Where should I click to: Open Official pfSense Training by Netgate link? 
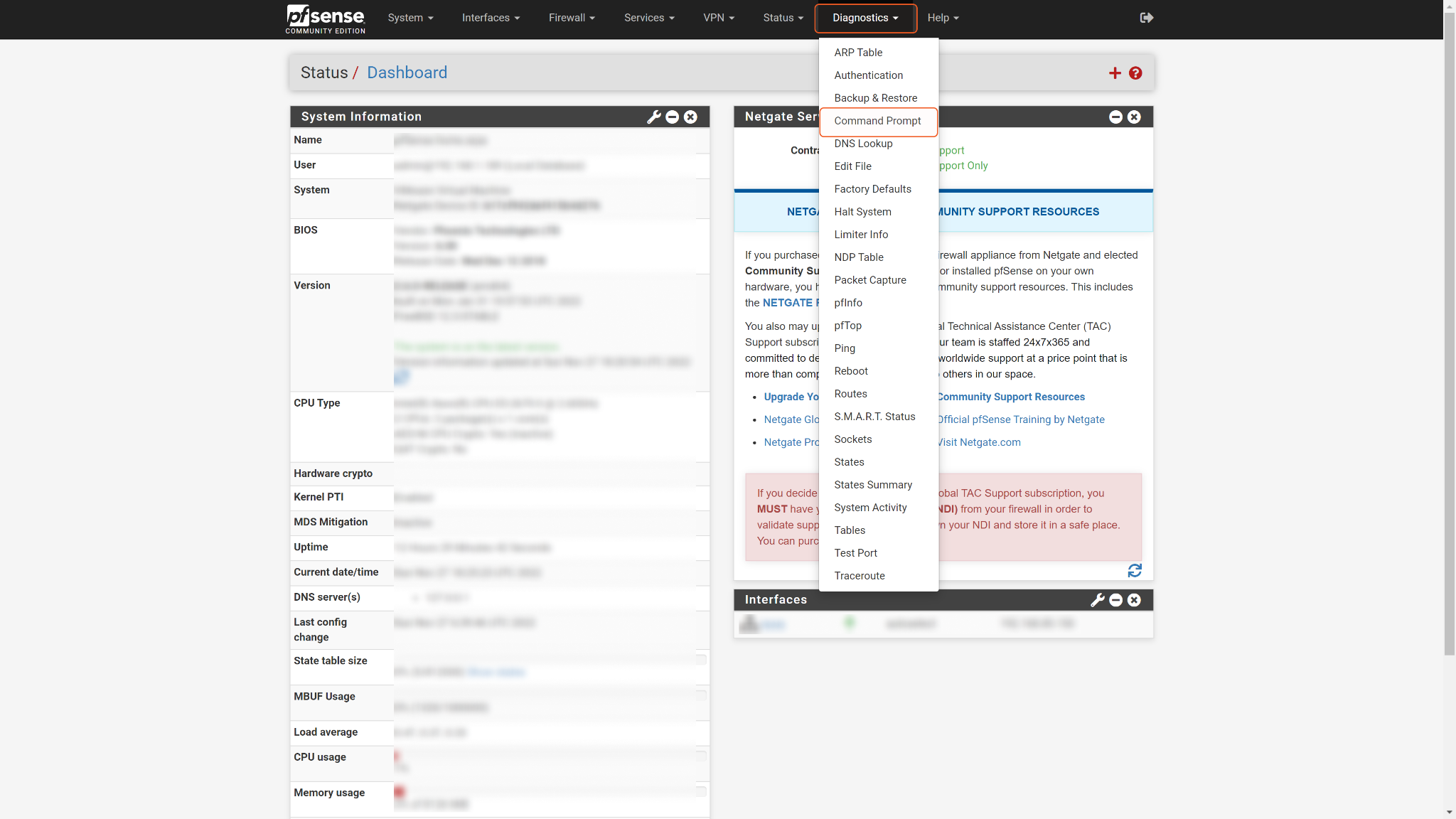(x=1021, y=419)
